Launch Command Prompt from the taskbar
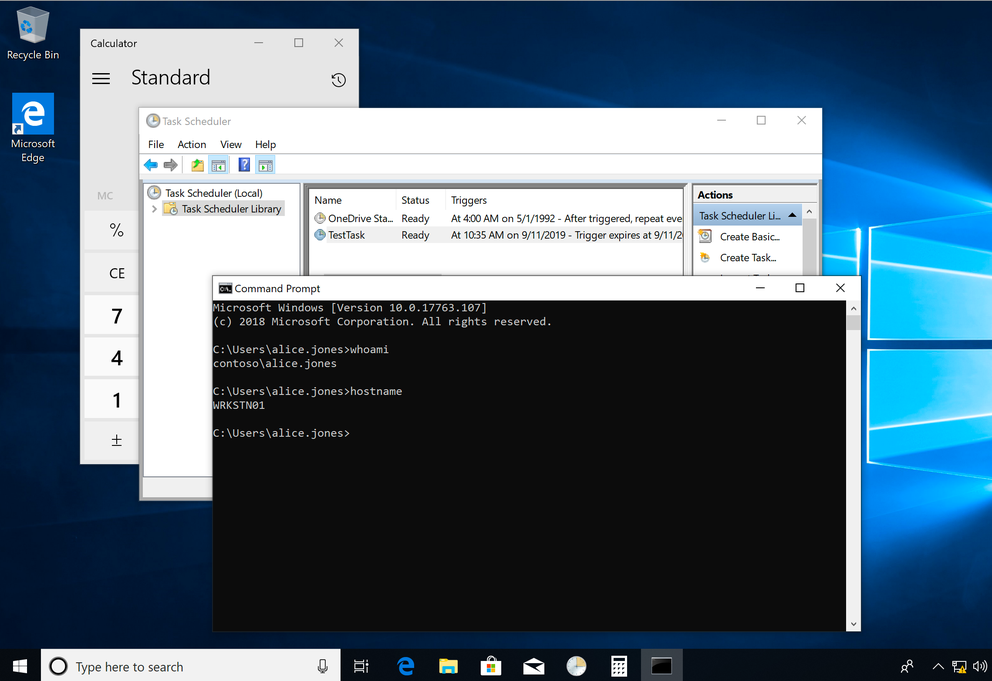This screenshot has height=681, width=992. pos(661,665)
